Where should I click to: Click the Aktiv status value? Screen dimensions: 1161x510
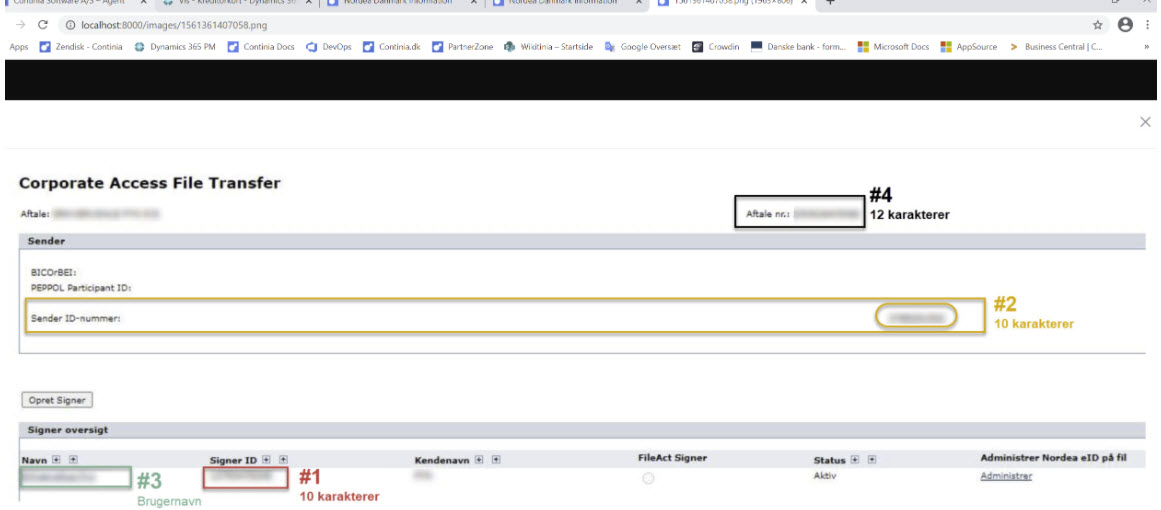[824, 476]
